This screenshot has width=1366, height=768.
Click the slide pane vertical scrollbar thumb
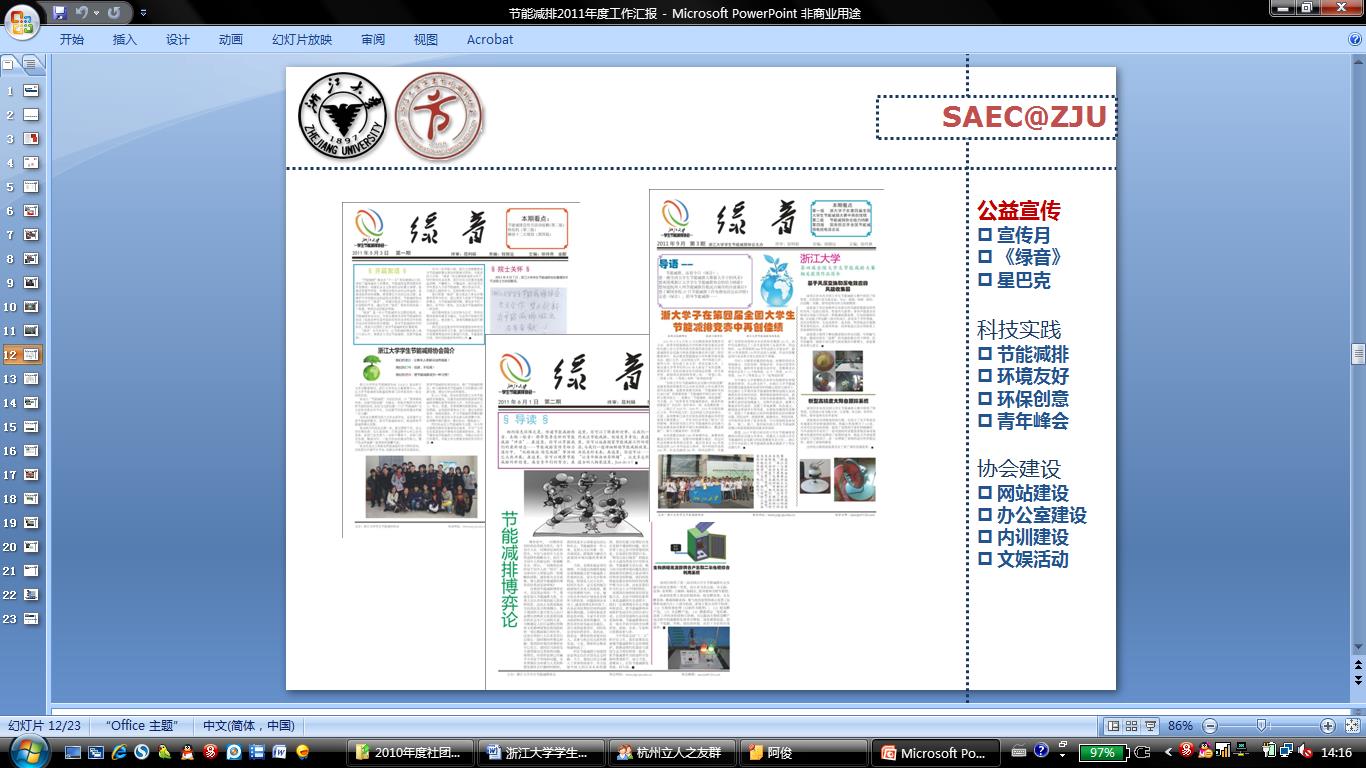[1358, 354]
